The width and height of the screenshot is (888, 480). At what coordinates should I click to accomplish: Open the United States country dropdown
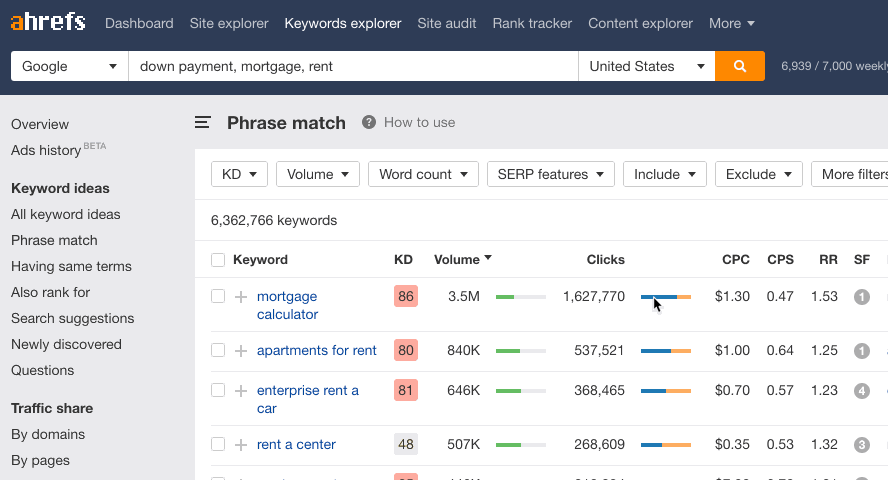point(647,66)
